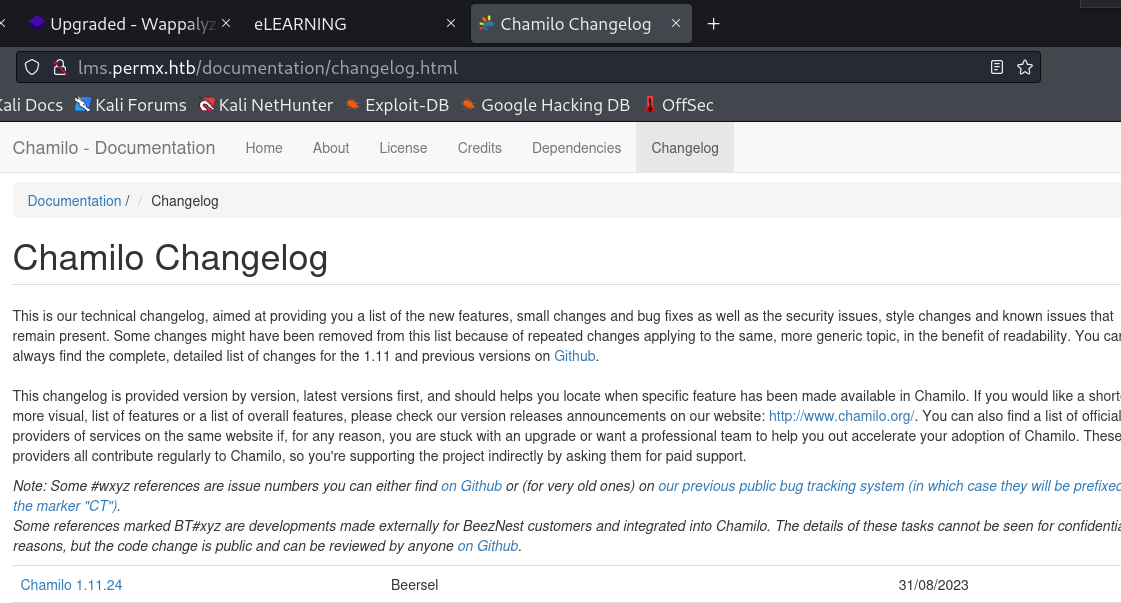Open the OffSec bookmark
The image size is (1121, 603).
[x=678, y=105]
